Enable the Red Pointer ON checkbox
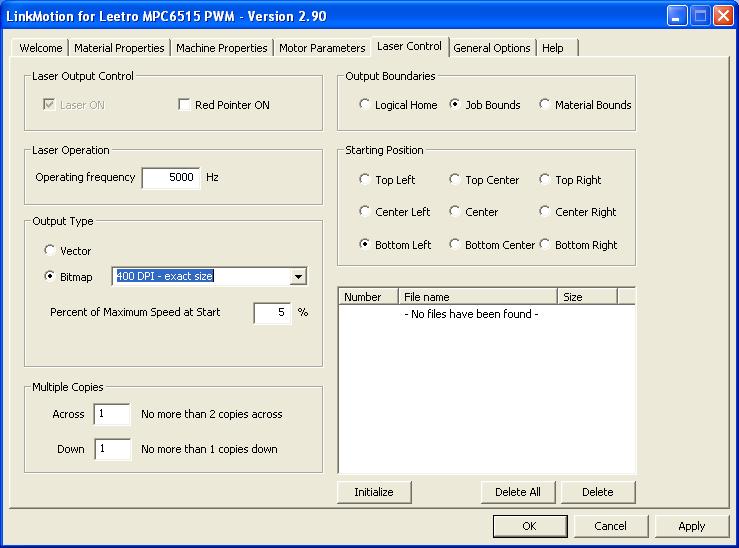The image size is (739, 548). pos(184,105)
